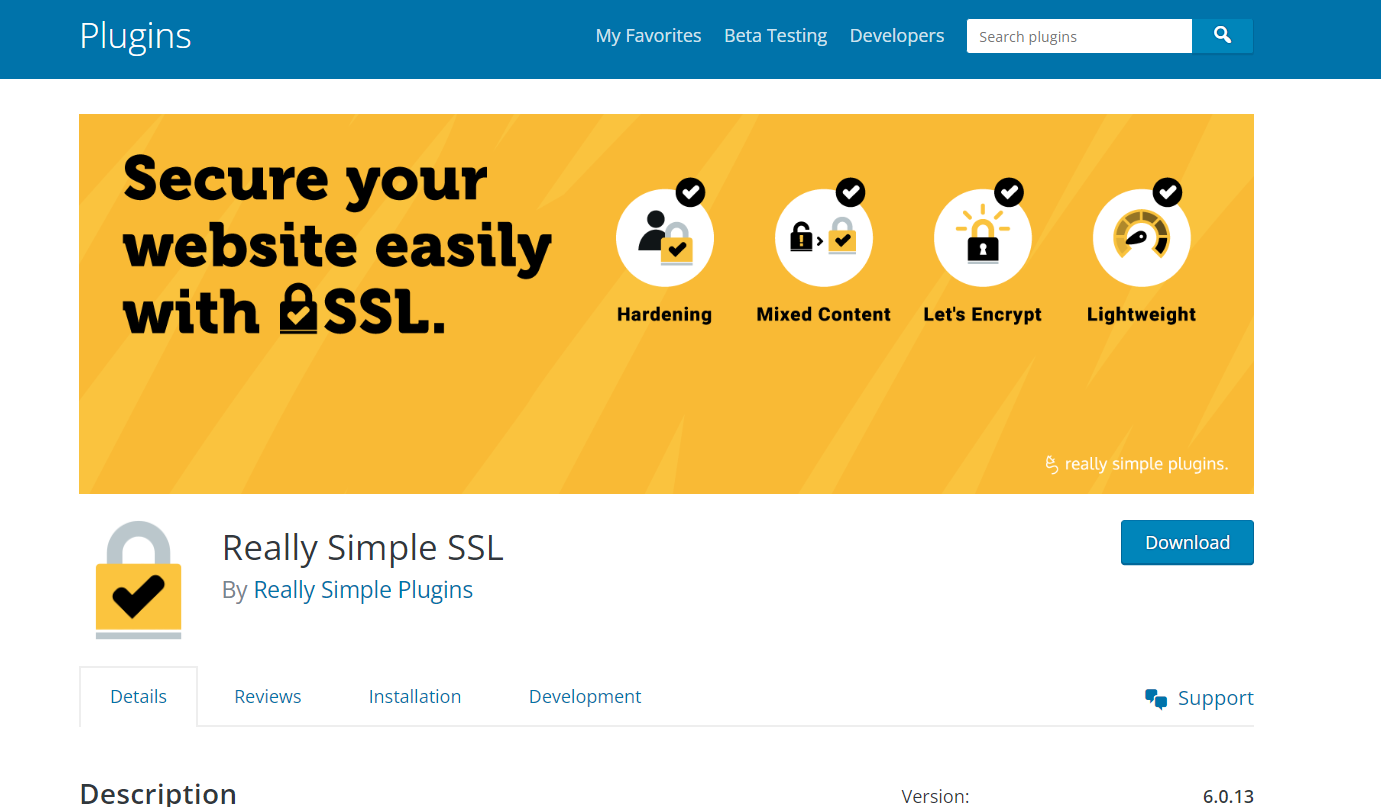Click the Let's Encrypt label in the banner
Image resolution: width=1381 pixels, height=807 pixels.
983,314
